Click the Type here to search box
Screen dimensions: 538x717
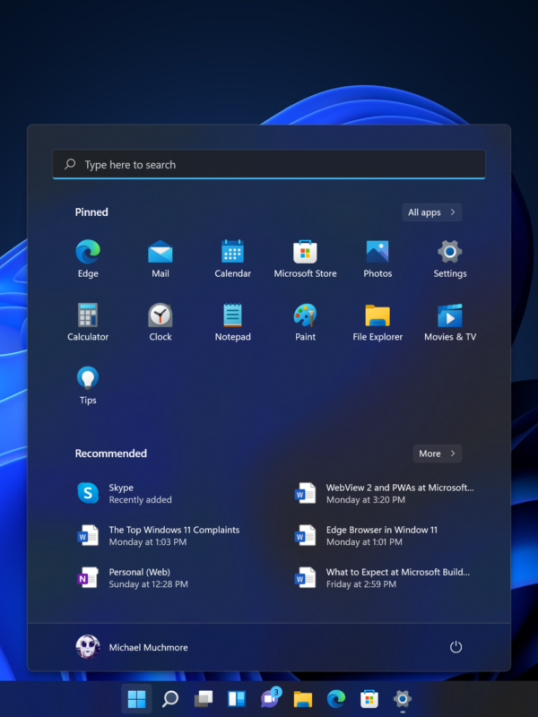(x=269, y=165)
